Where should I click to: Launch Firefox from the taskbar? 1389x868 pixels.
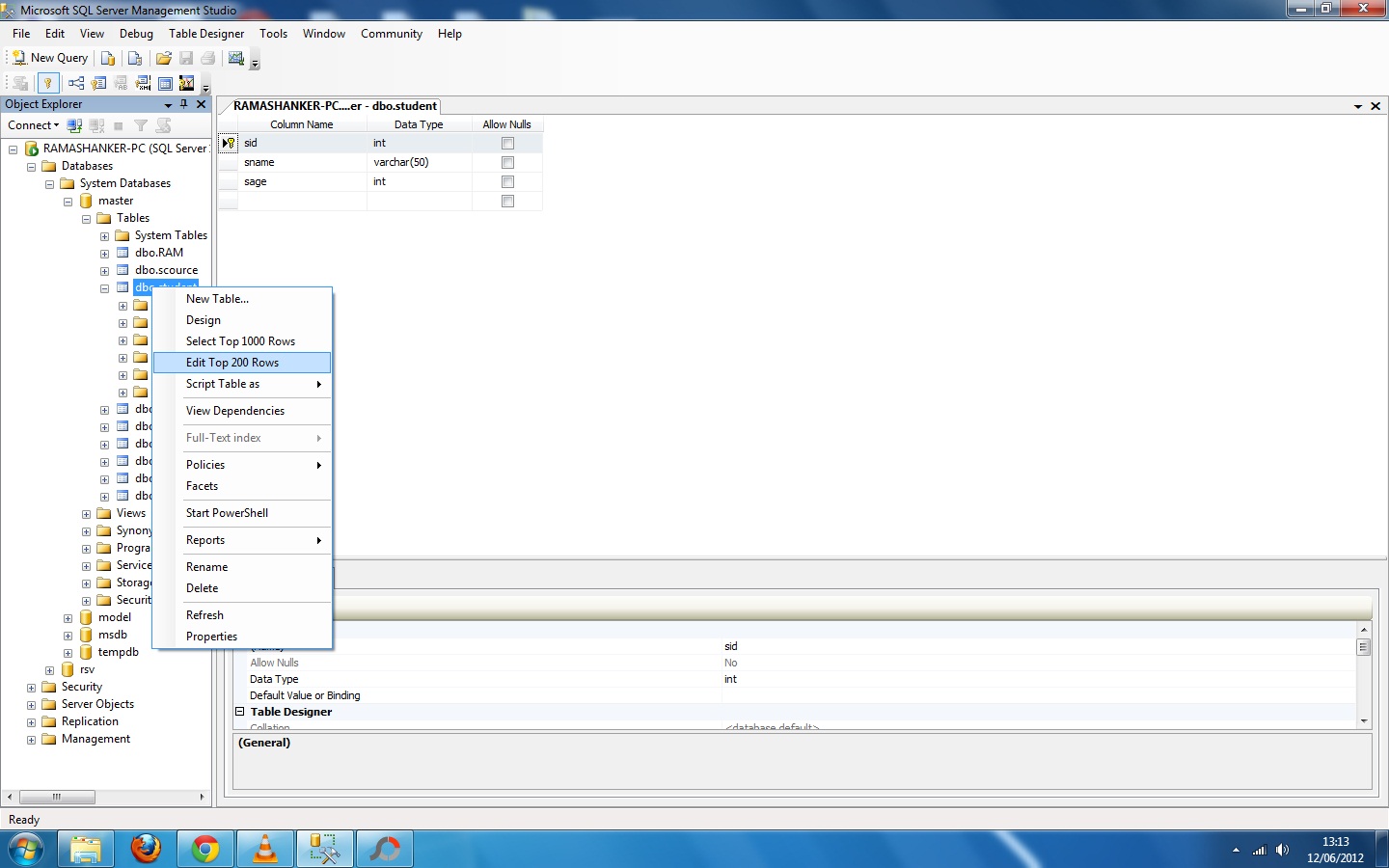pos(146,849)
